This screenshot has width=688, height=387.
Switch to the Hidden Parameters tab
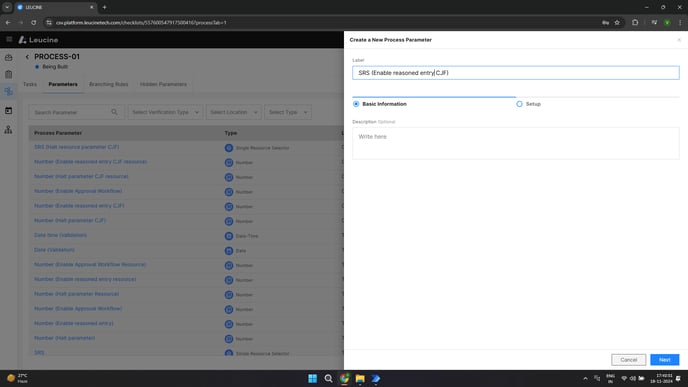[163, 84]
